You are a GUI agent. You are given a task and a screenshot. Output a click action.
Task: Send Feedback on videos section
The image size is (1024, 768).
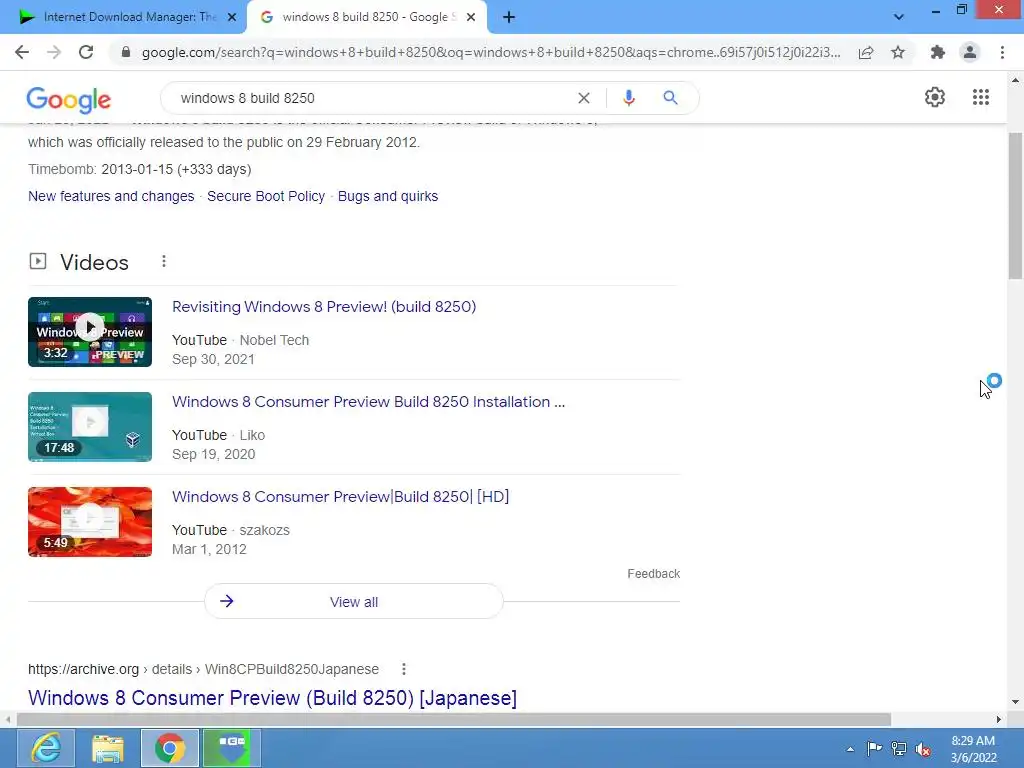click(654, 573)
